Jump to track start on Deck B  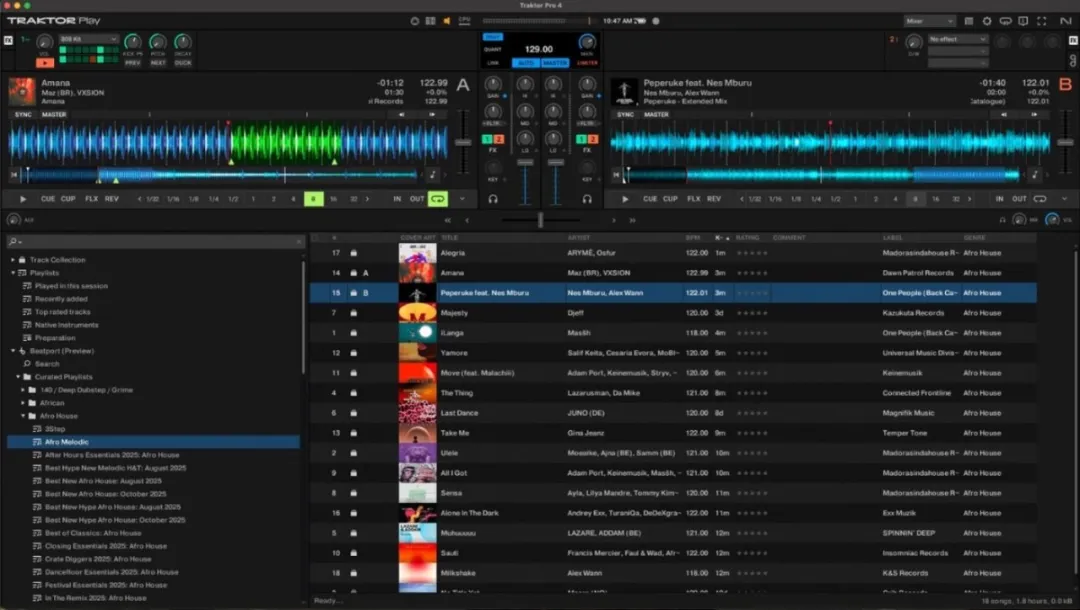tap(616, 175)
